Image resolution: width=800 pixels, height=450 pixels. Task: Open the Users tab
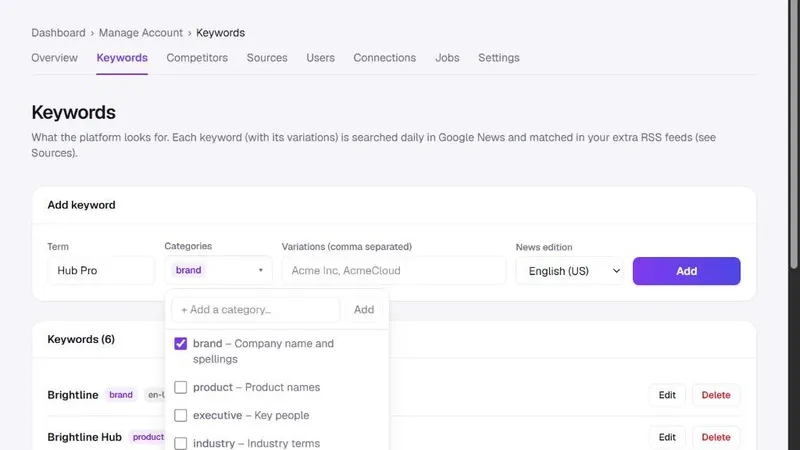tap(320, 58)
